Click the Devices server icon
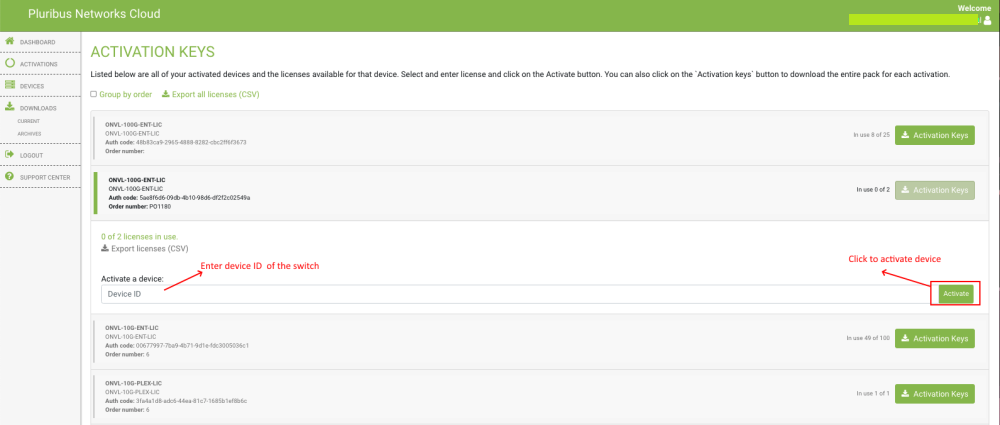This screenshot has width=1000, height=425. coord(10,85)
